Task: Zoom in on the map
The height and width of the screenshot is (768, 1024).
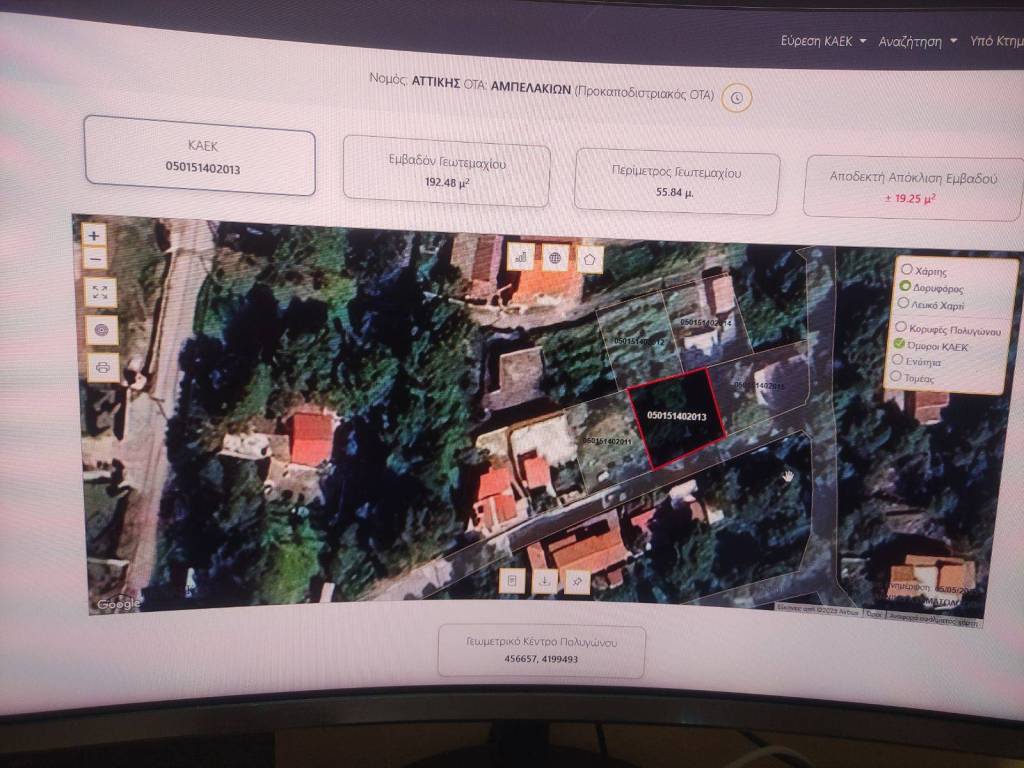Action: pos(93,236)
